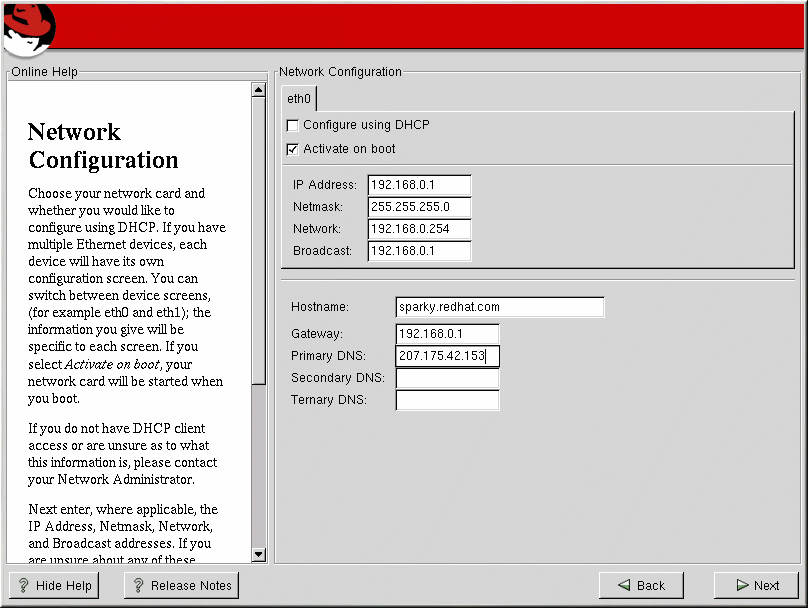
Task: Click into the Broadcast field
Action: pos(419,251)
